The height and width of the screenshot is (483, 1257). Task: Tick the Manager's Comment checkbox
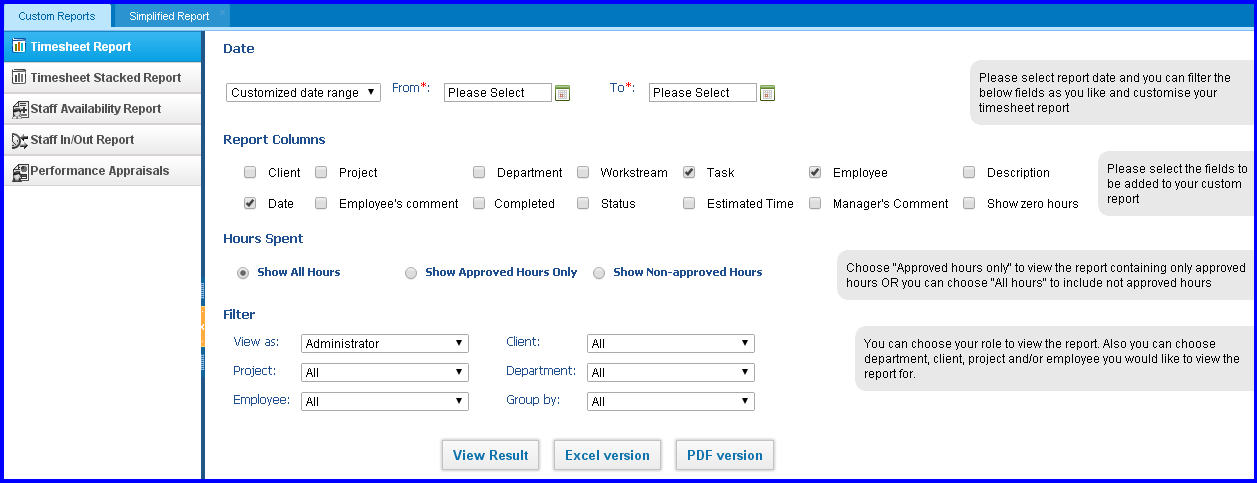pyautogui.click(x=815, y=203)
